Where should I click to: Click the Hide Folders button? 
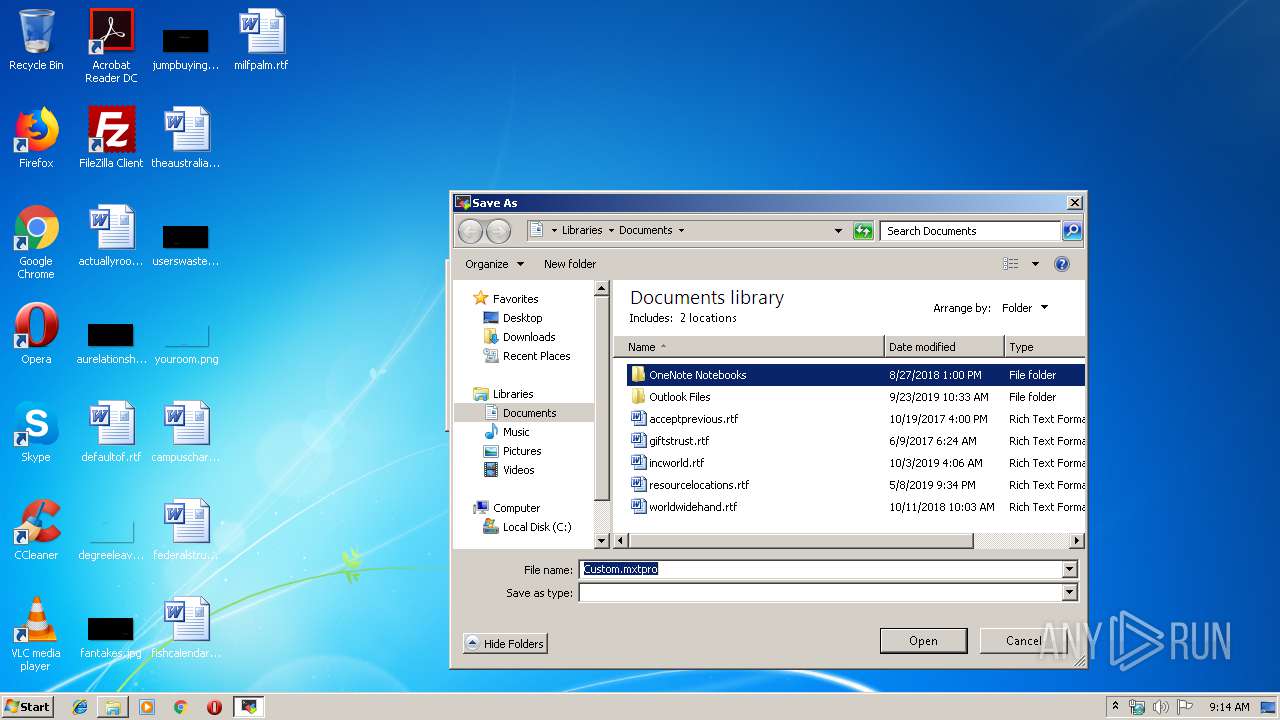coord(505,644)
